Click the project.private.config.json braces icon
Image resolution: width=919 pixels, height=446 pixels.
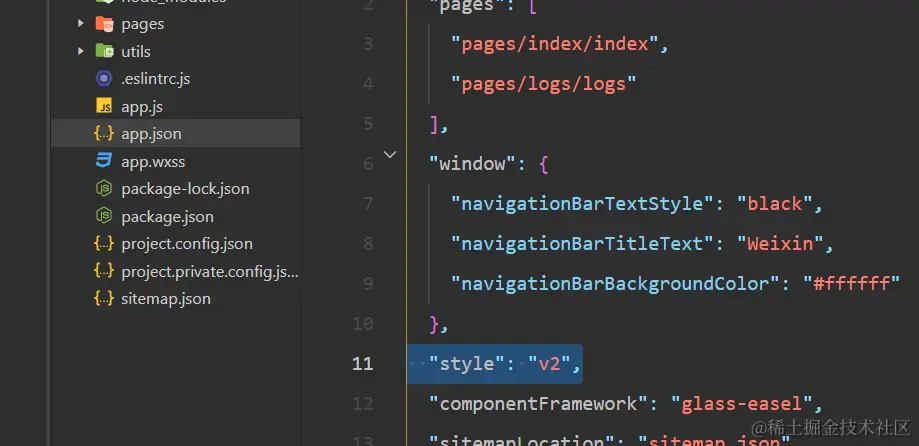[104, 271]
